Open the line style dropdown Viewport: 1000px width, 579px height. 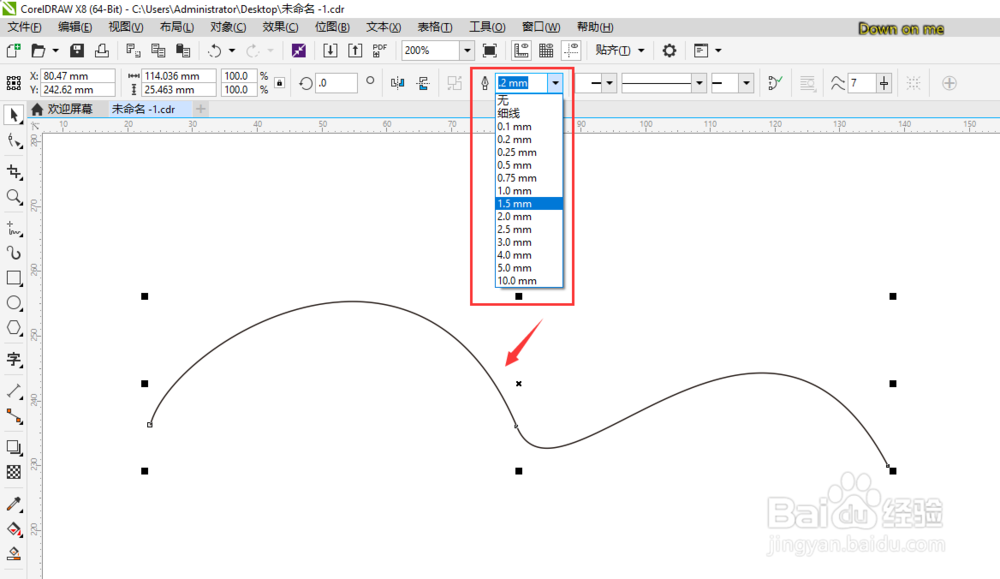[699, 83]
